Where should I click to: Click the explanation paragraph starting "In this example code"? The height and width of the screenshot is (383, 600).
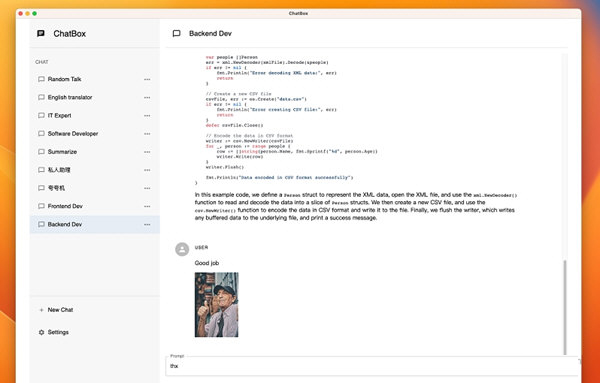[x=356, y=206]
